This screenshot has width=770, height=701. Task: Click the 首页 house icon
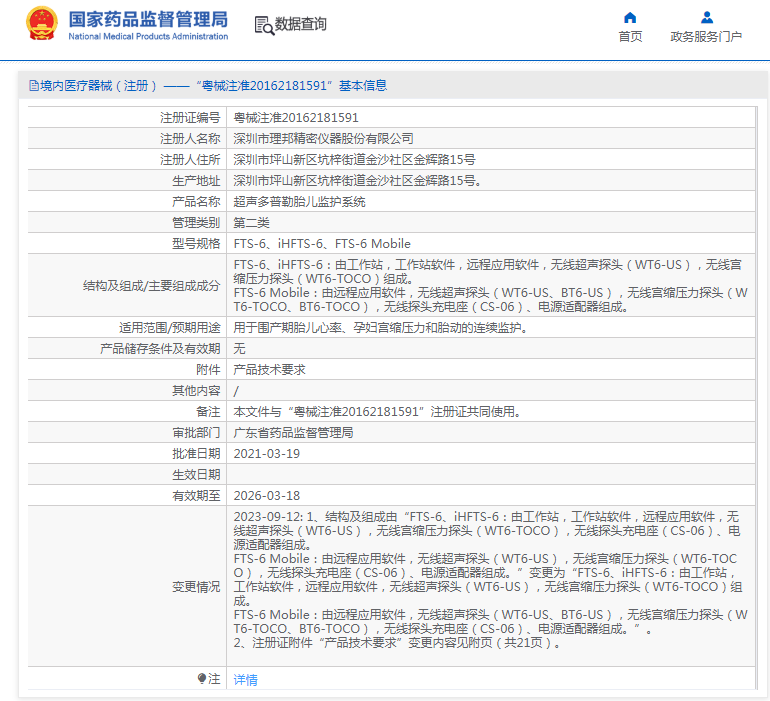[630, 17]
